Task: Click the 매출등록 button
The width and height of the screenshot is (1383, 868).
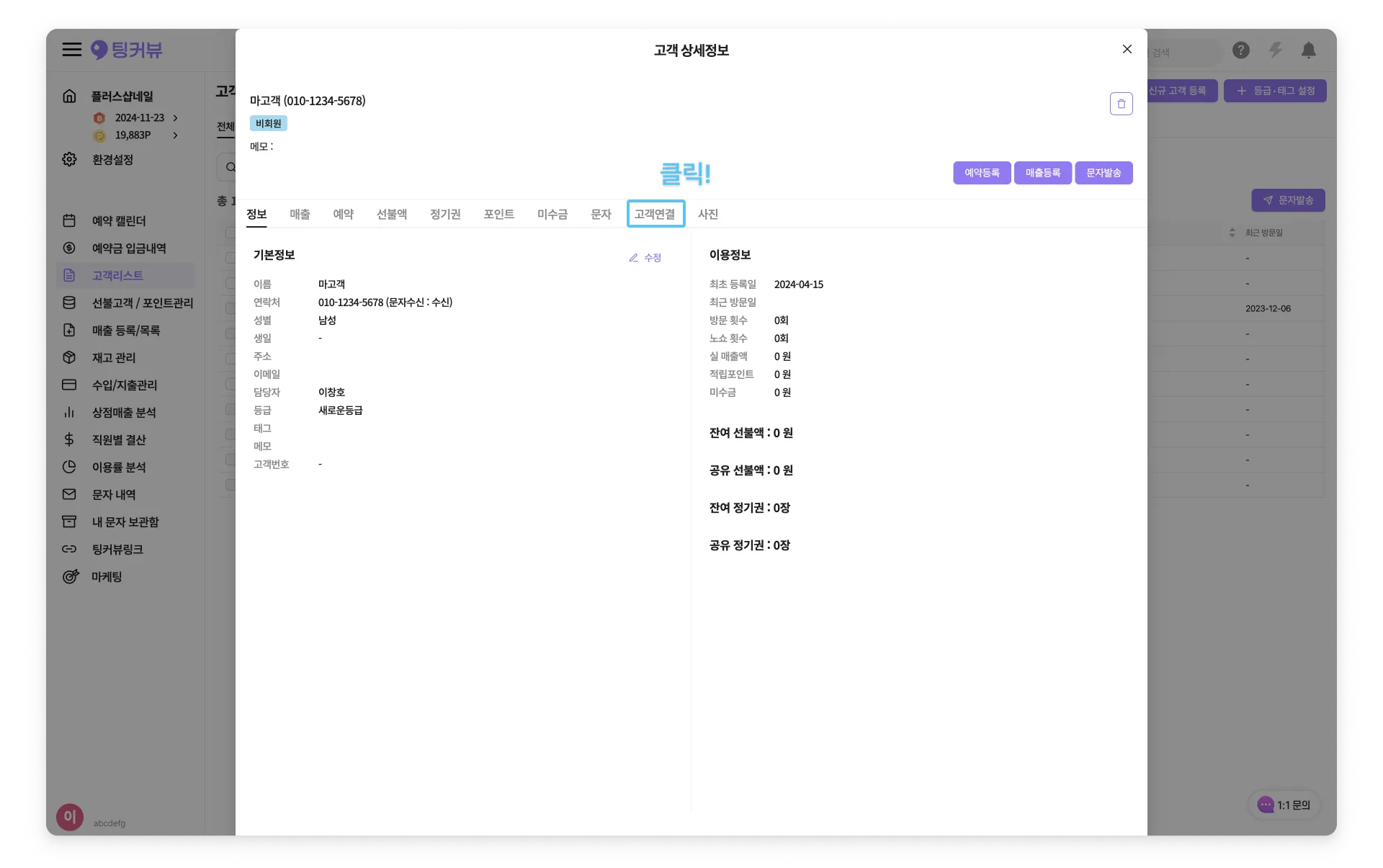Action: click(x=1042, y=173)
